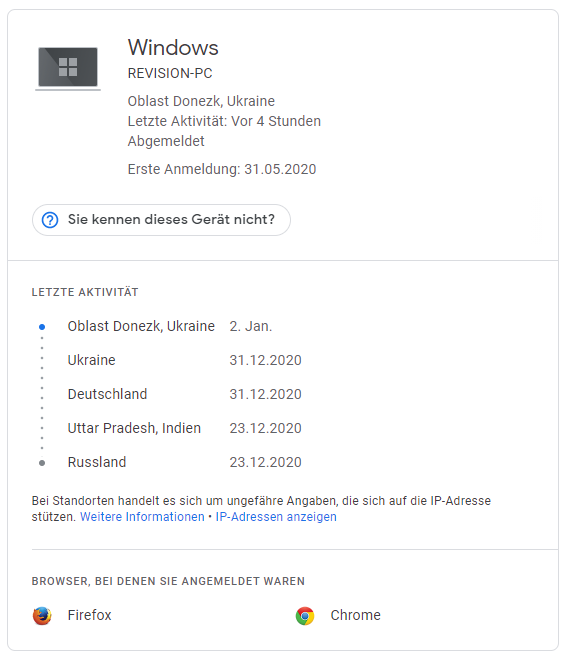Follow the Weitere Informationen link
This screenshot has height=663, width=572.
tap(142, 517)
